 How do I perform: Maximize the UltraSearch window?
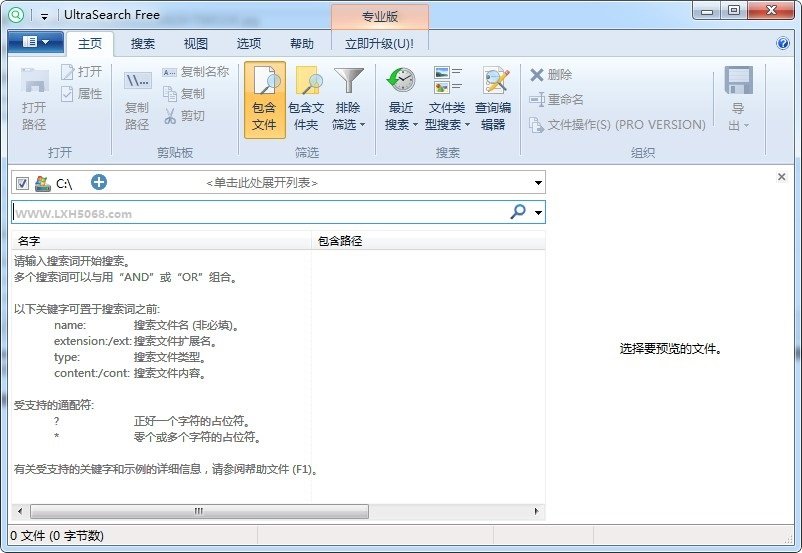pos(734,11)
